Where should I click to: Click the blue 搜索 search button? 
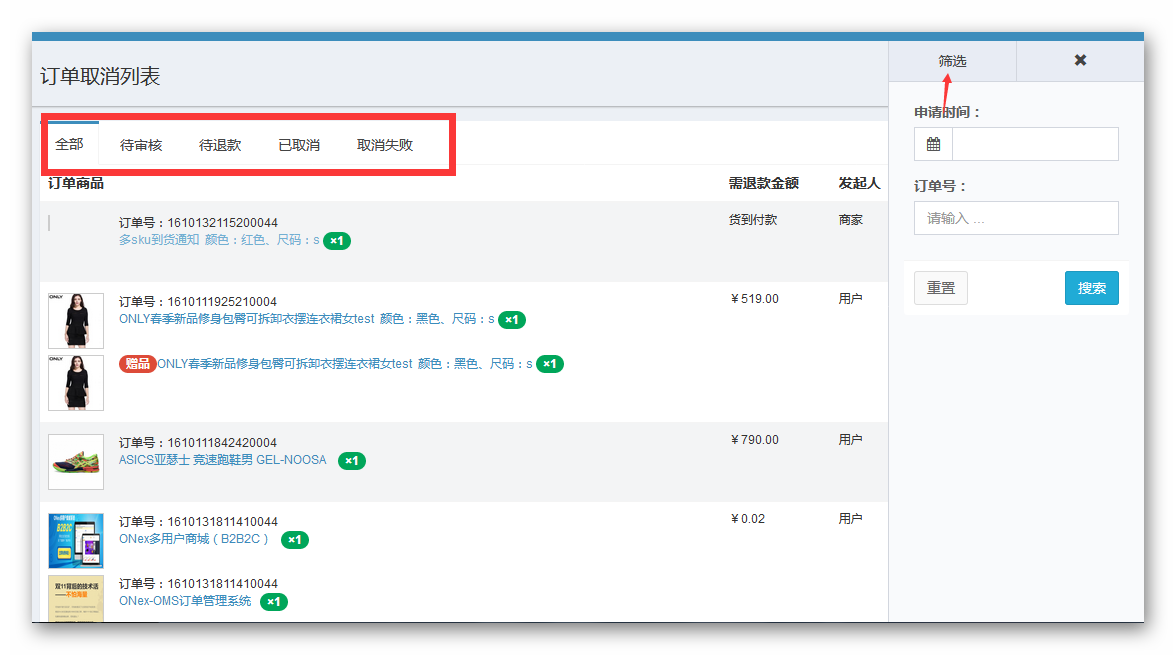point(1091,288)
